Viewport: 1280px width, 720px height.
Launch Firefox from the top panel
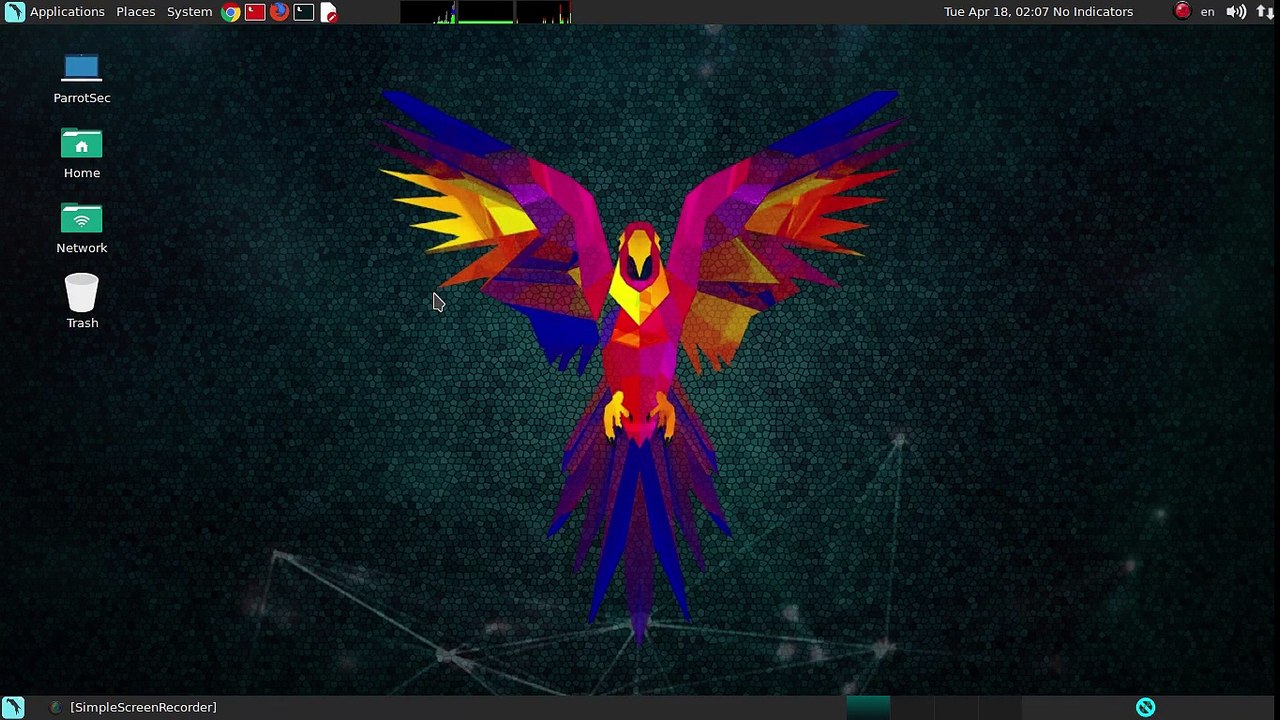pyautogui.click(x=279, y=12)
